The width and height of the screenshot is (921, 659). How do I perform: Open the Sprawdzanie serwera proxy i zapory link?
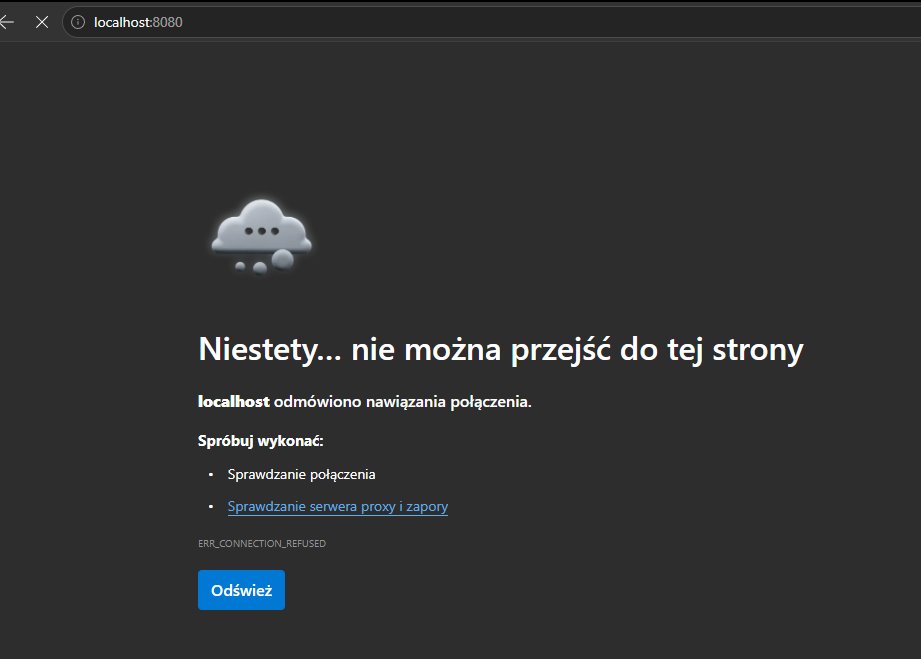coord(337,506)
